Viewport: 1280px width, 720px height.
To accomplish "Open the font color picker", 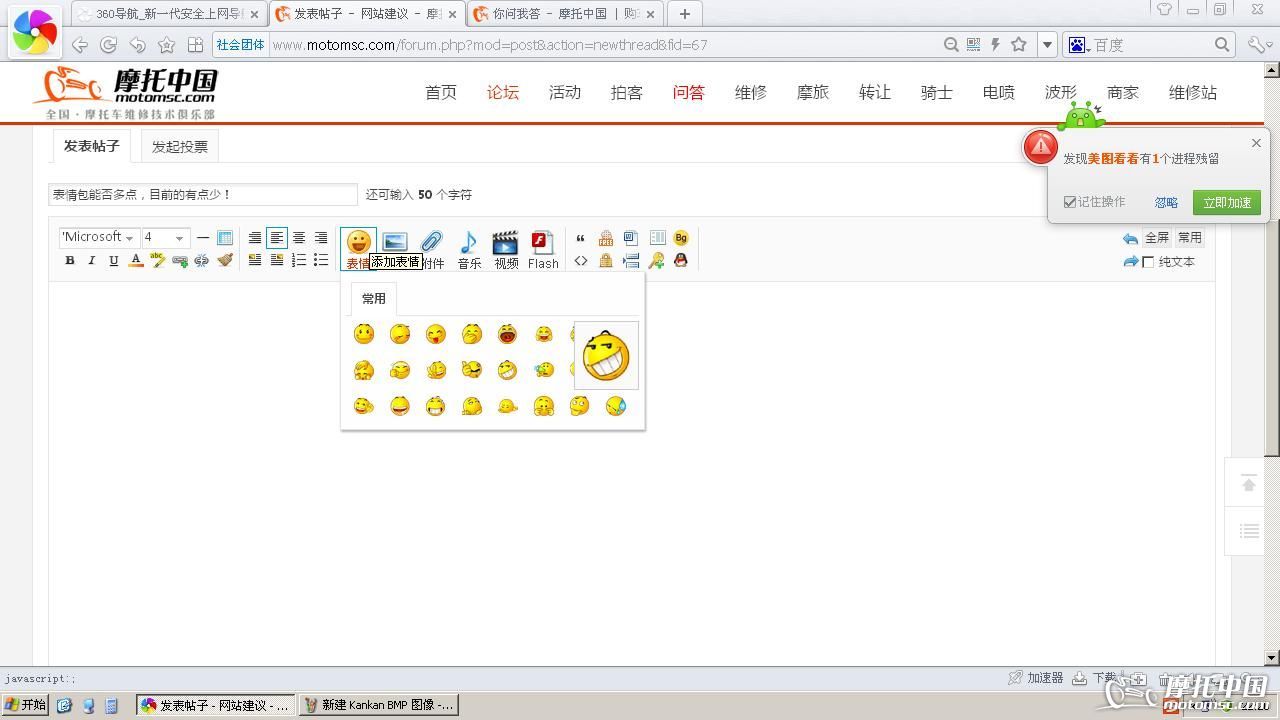I will 136,260.
